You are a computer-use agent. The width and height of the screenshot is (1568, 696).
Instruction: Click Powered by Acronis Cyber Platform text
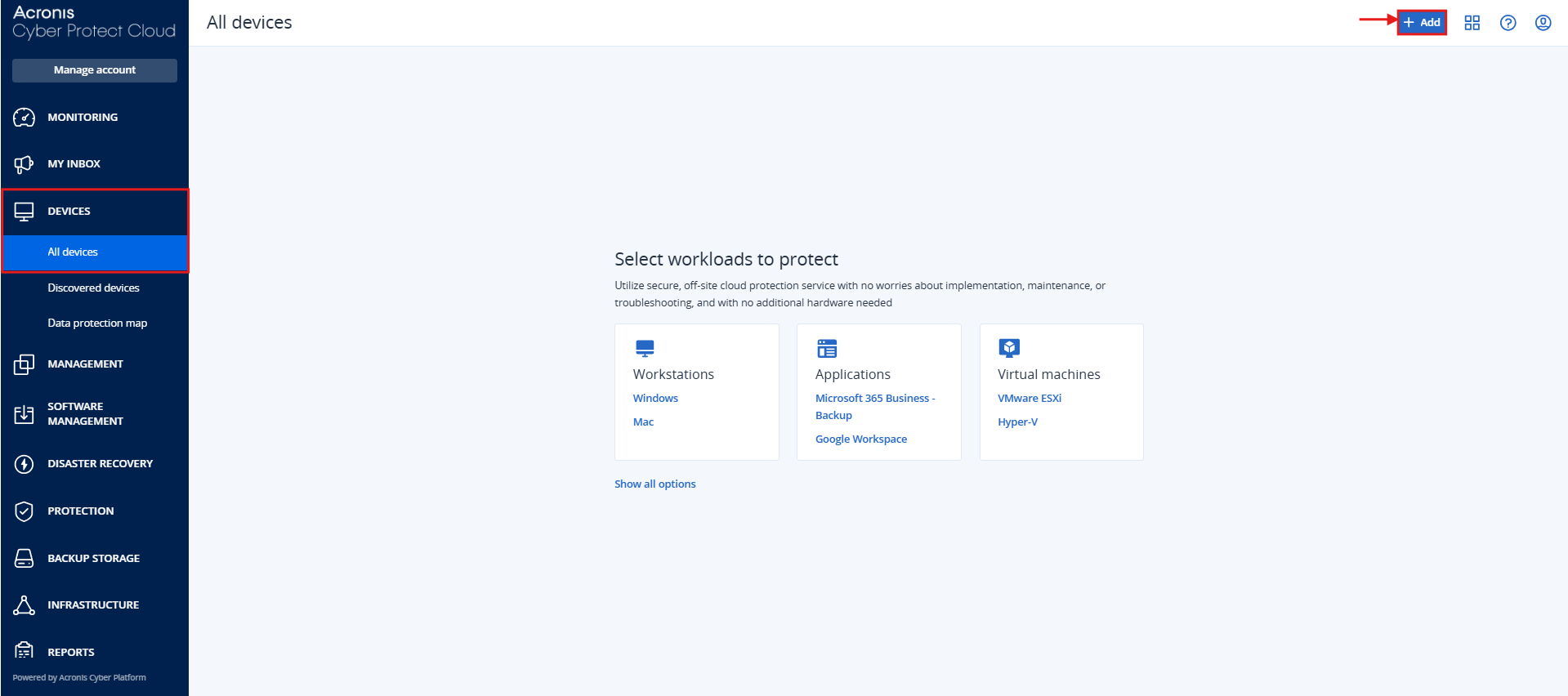click(x=79, y=678)
